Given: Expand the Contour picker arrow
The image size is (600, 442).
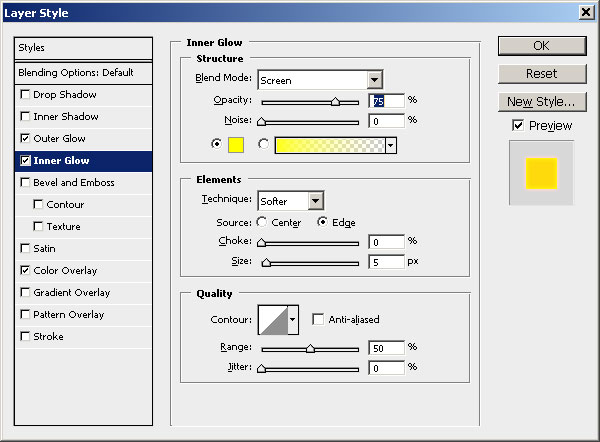Looking at the screenshot, I should 293,320.
